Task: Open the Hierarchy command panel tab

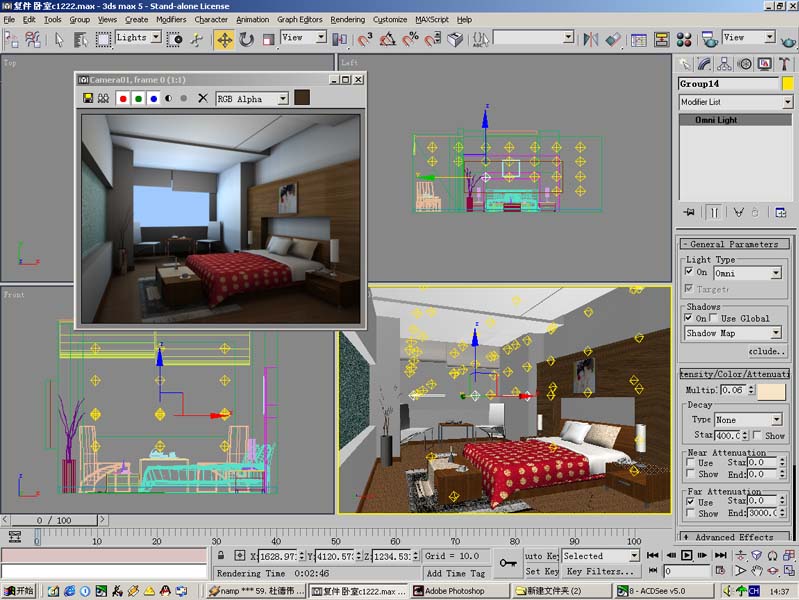Action: coord(724,64)
